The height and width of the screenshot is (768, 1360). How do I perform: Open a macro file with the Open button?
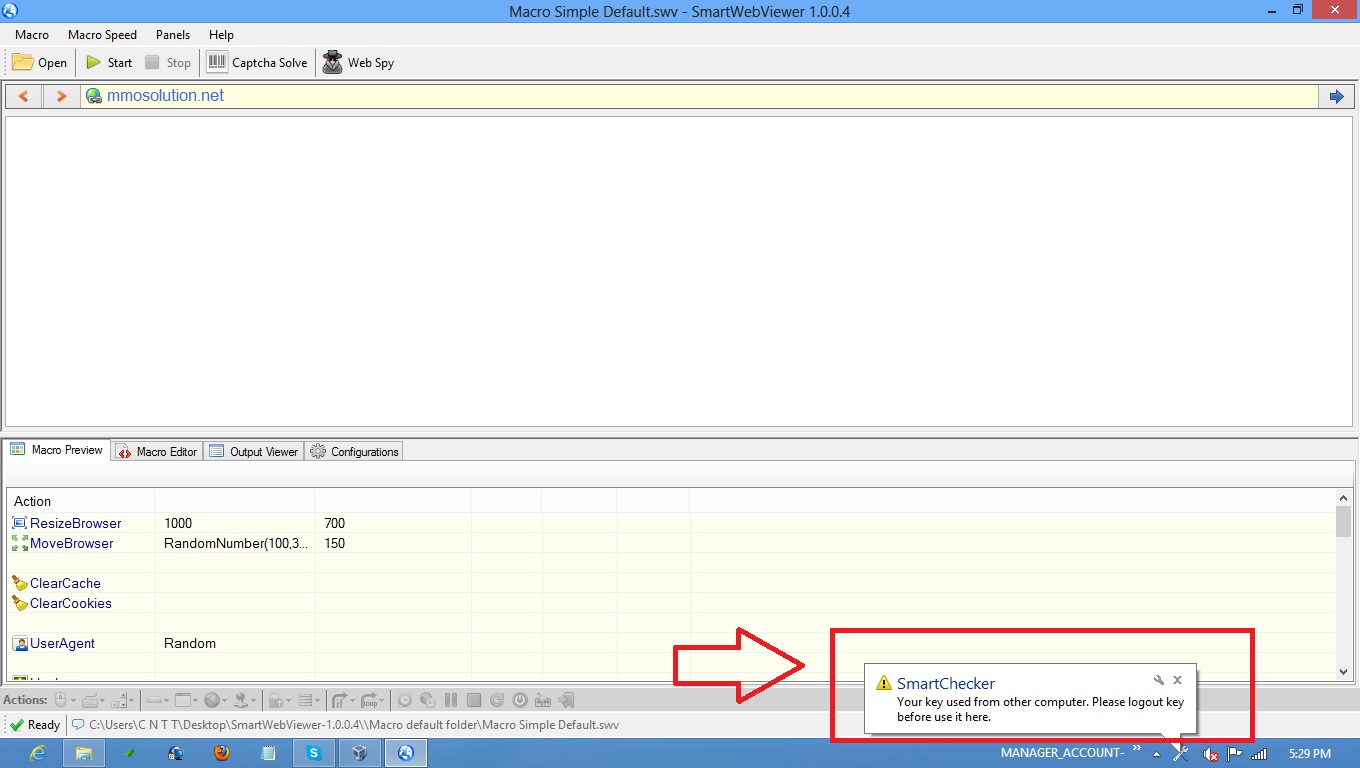40,62
